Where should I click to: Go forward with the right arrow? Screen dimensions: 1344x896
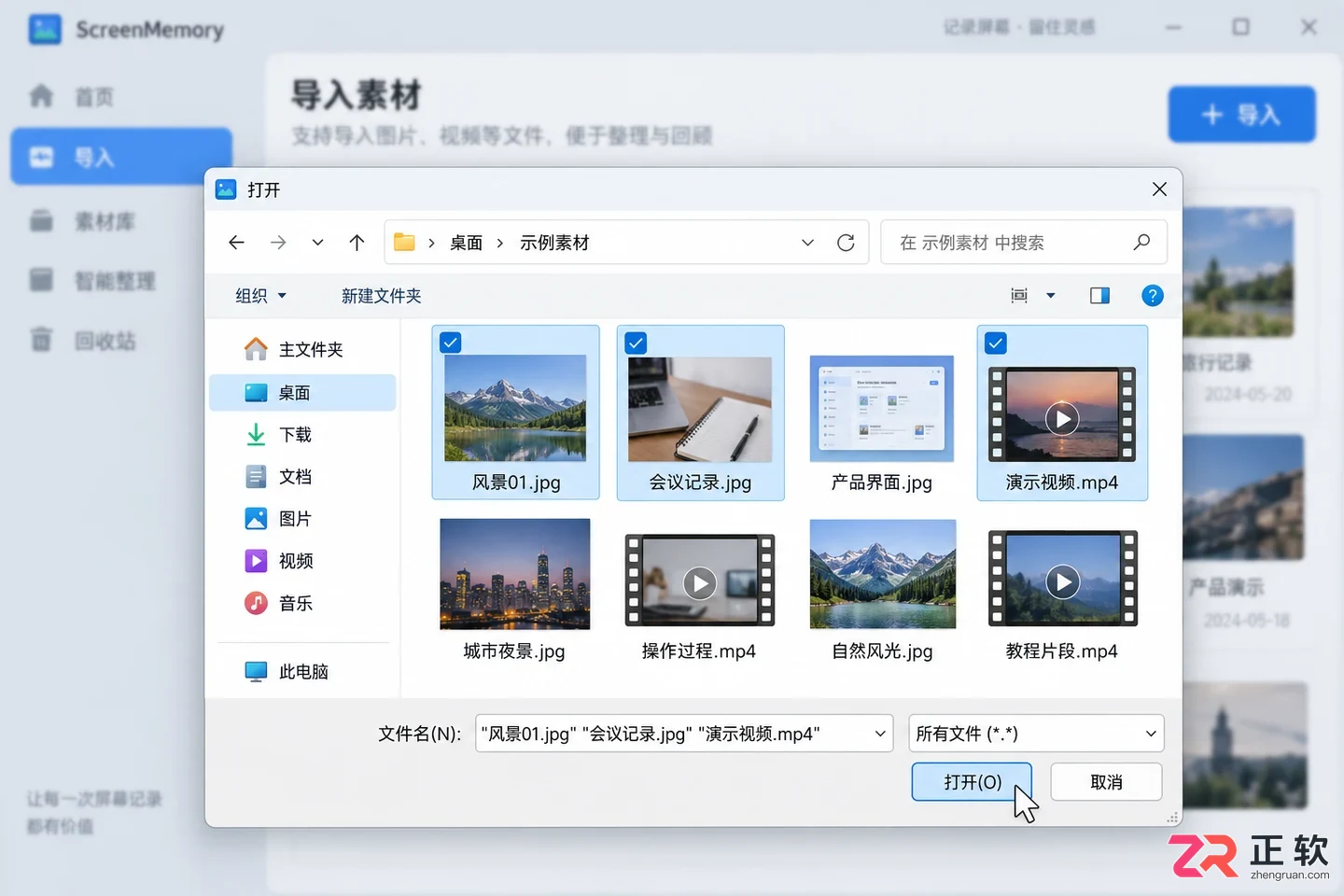[x=278, y=243]
